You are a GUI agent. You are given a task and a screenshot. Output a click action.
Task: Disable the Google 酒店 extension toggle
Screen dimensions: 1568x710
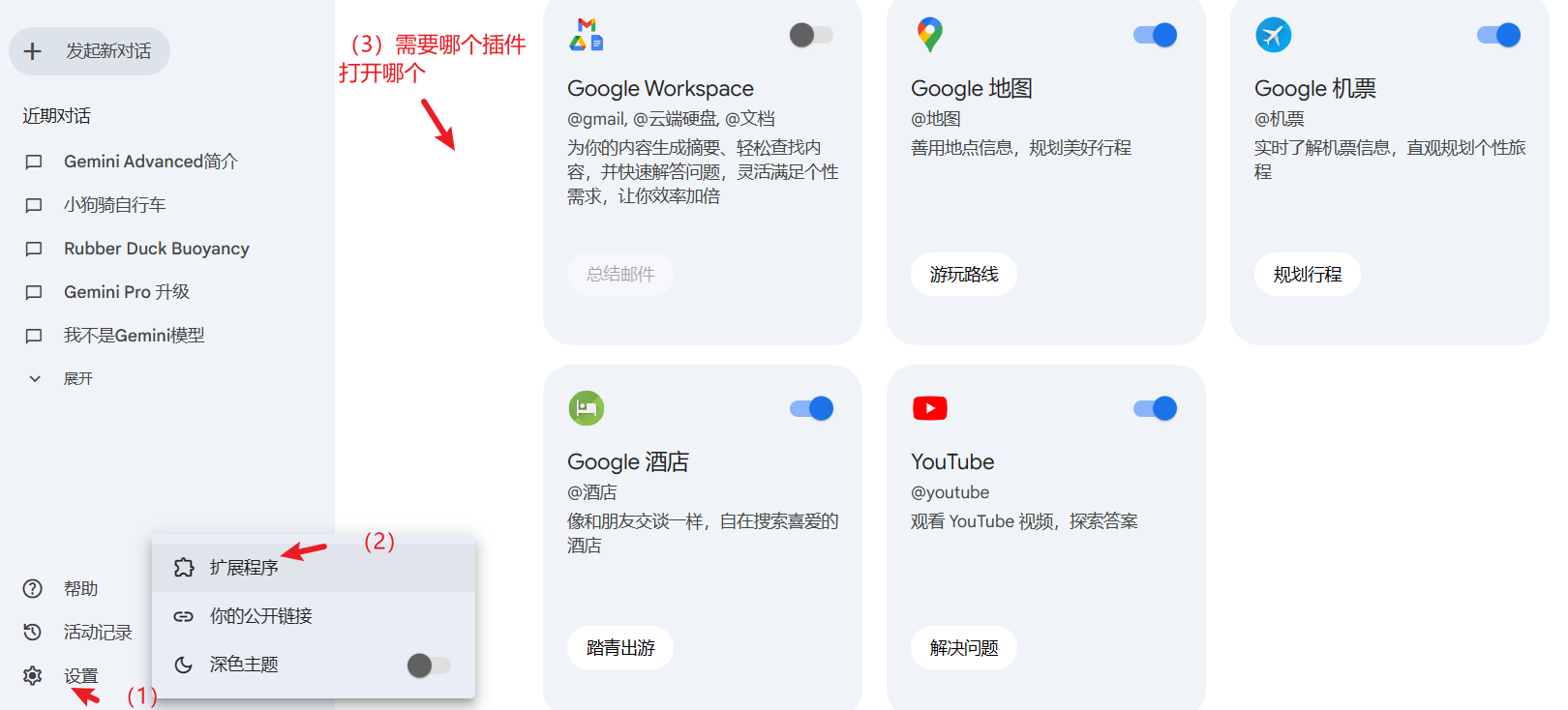click(x=811, y=408)
